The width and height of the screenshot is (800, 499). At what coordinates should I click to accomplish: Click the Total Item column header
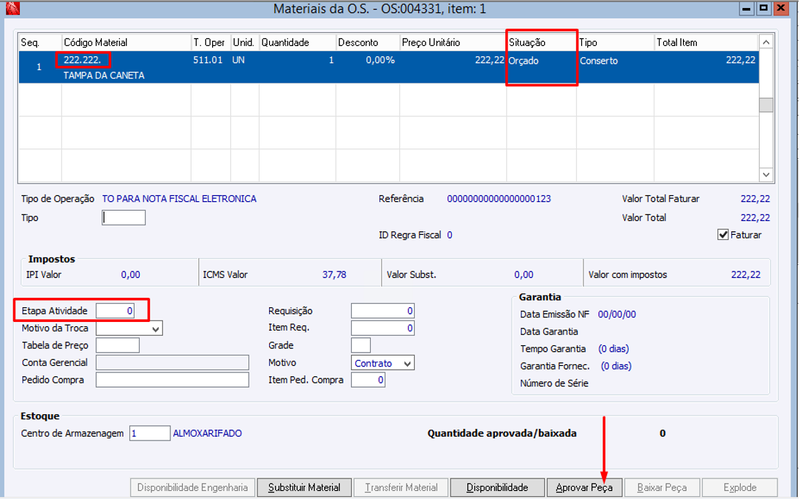706,42
